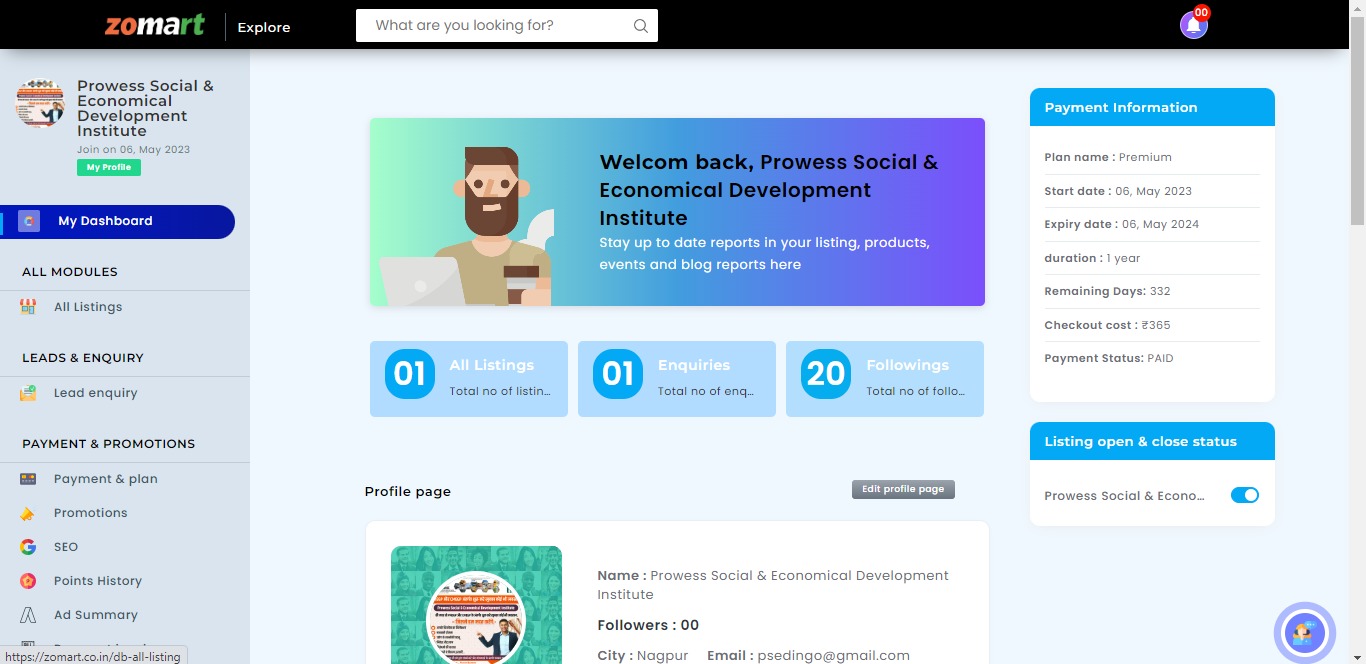Viewport: 1366px width, 664px height.
Task: Open the Enquiries count card
Action: tap(677, 379)
